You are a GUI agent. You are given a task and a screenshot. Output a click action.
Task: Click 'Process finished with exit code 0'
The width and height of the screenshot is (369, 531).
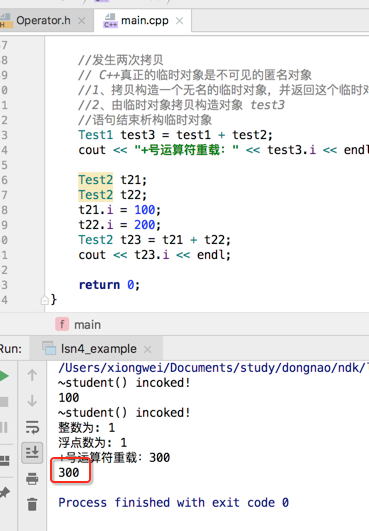pos(173,503)
